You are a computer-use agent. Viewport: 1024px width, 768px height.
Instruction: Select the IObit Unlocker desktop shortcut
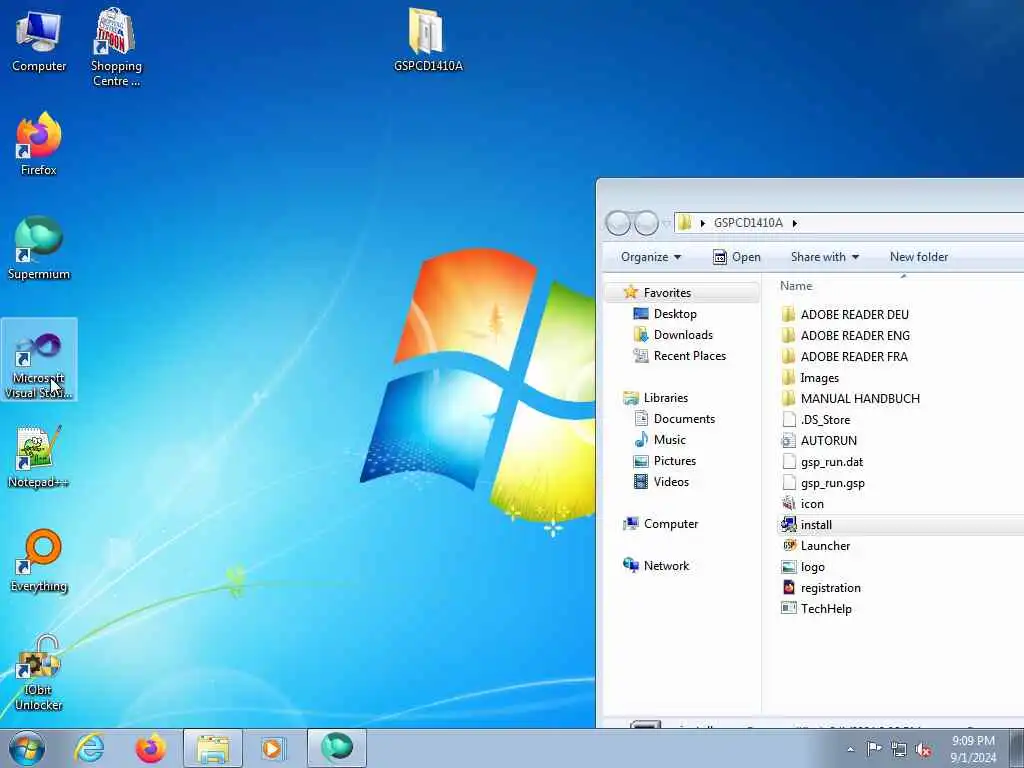(39, 673)
